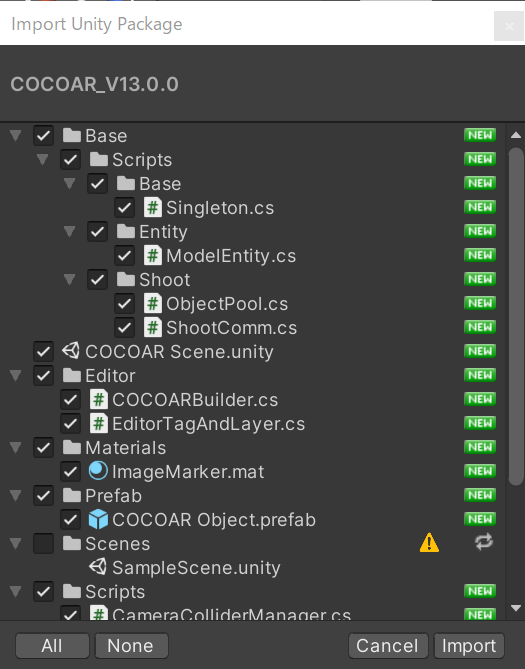Collapse the Entity folder disclosure triangle

click(70, 232)
